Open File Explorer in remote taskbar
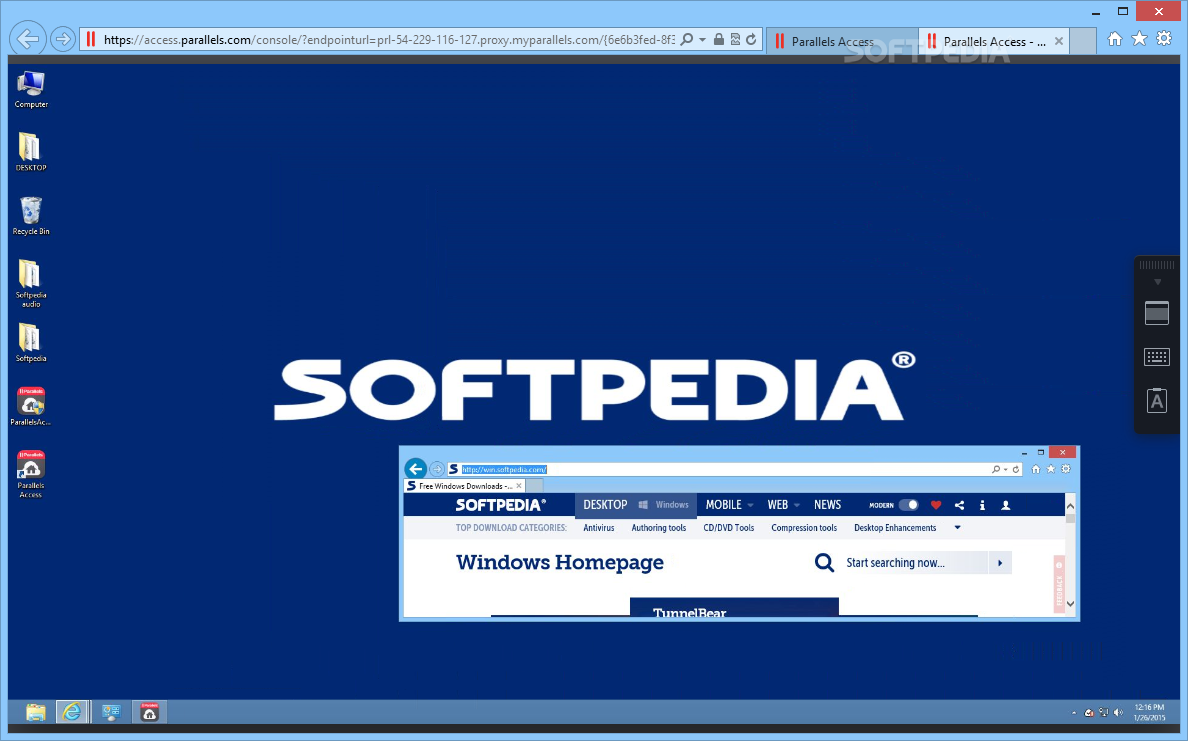 (x=35, y=712)
